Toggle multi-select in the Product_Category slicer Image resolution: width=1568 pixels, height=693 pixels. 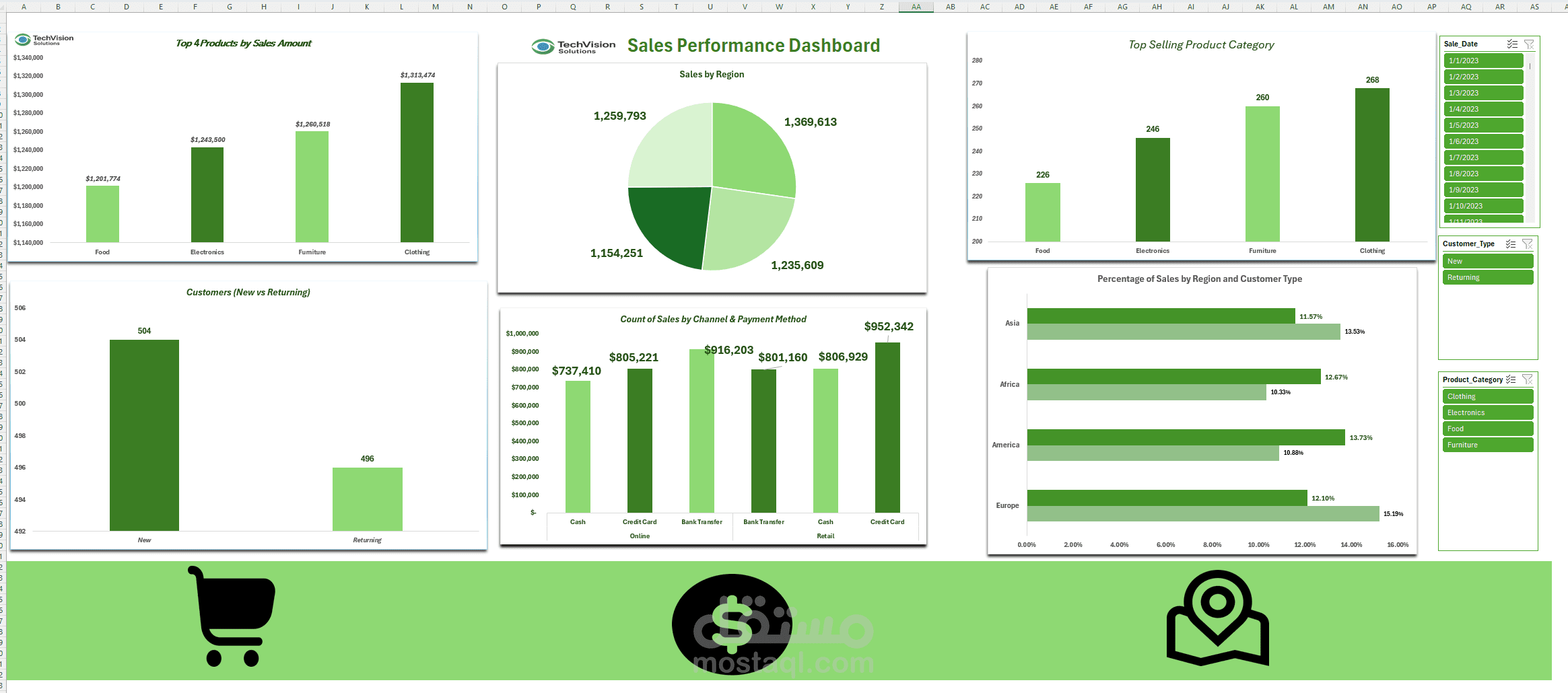[x=1511, y=379]
